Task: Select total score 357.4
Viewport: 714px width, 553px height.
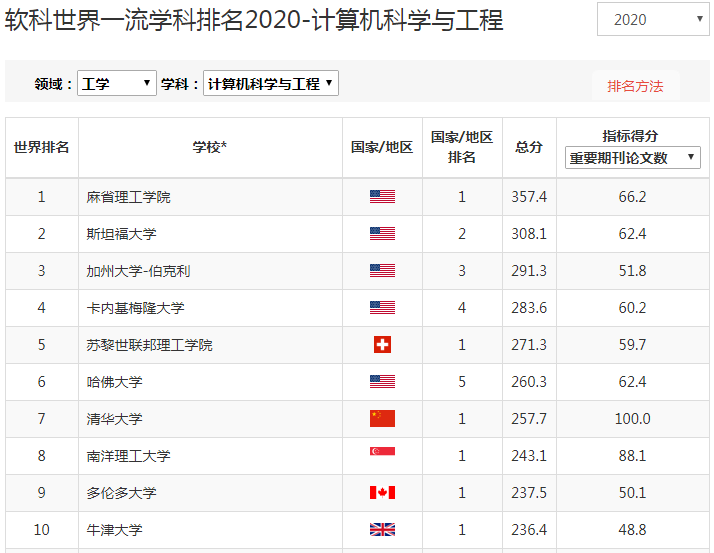Action: click(x=529, y=197)
